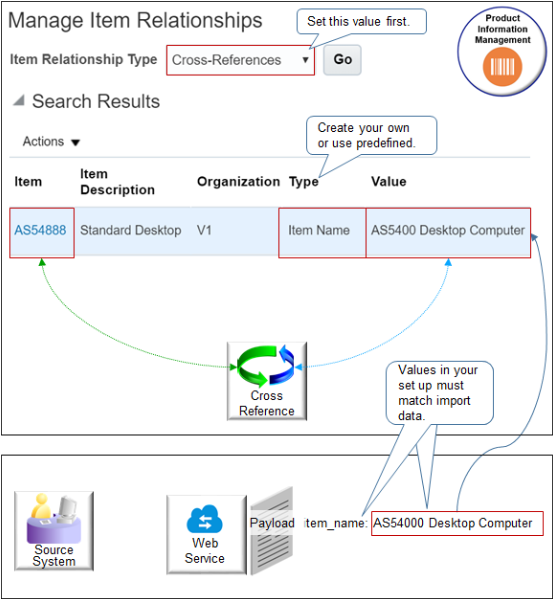The width and height of the screenshot is (554, 600).
Task: Click the Value column header
Action: pos(389,182)
